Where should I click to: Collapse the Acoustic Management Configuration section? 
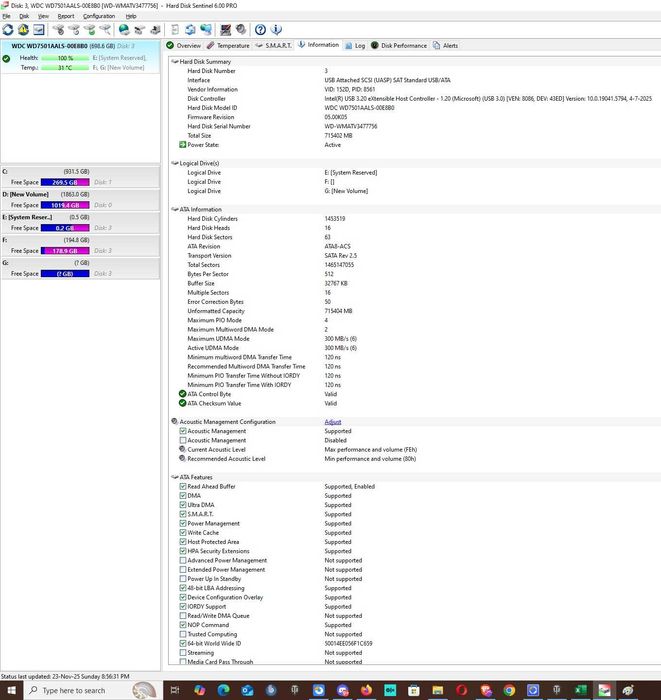[175, 421]
